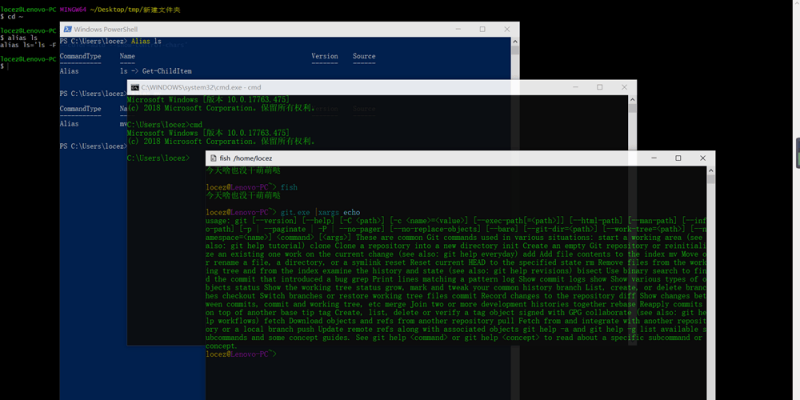Click the cmd.exe window scrollbar thumb
Image resolution: width=800 pixels, height=400 pixels.
pyautogui.click(x=632, y=108)
